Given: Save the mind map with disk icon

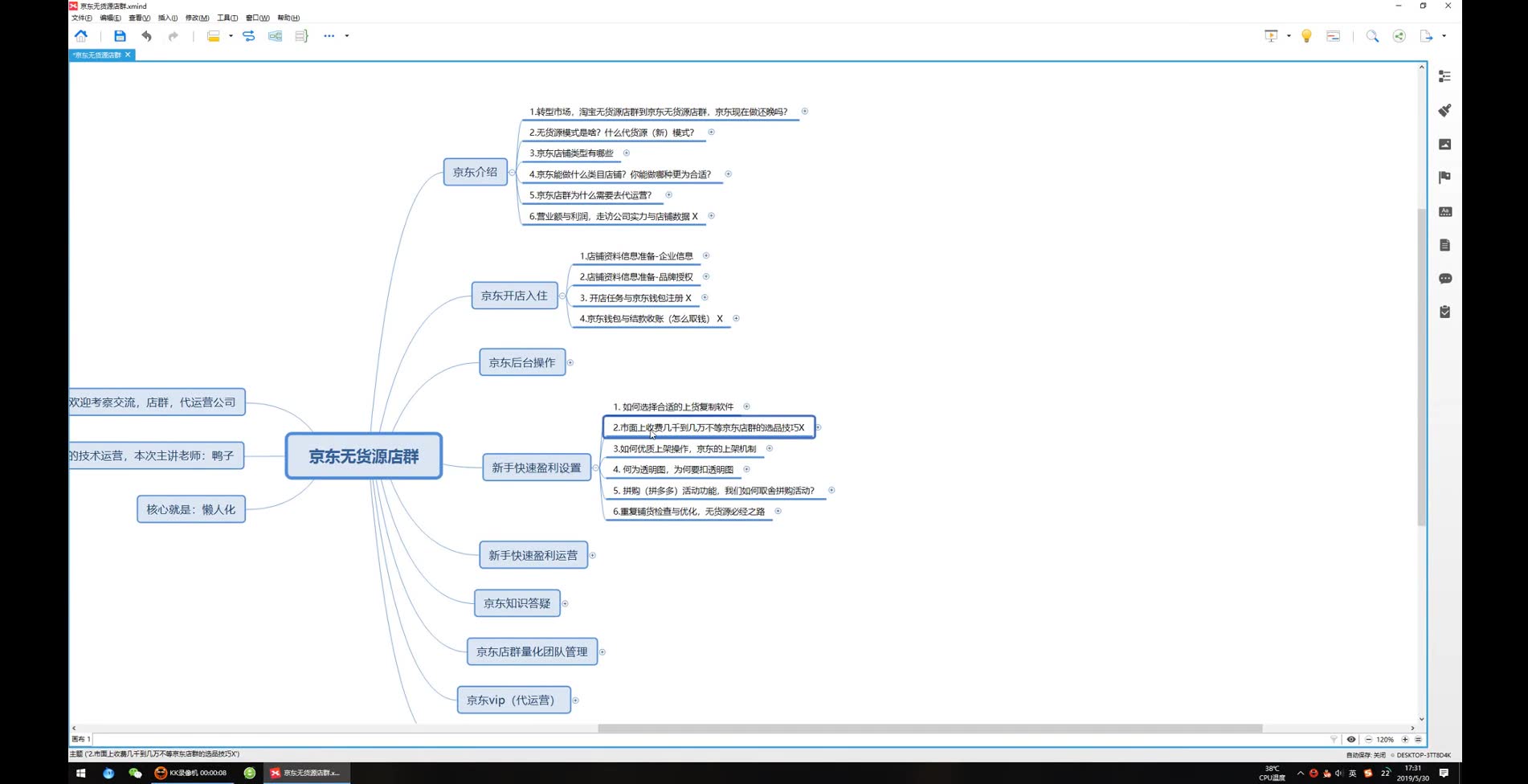Looking at the screenshot, I should [120, 35].
